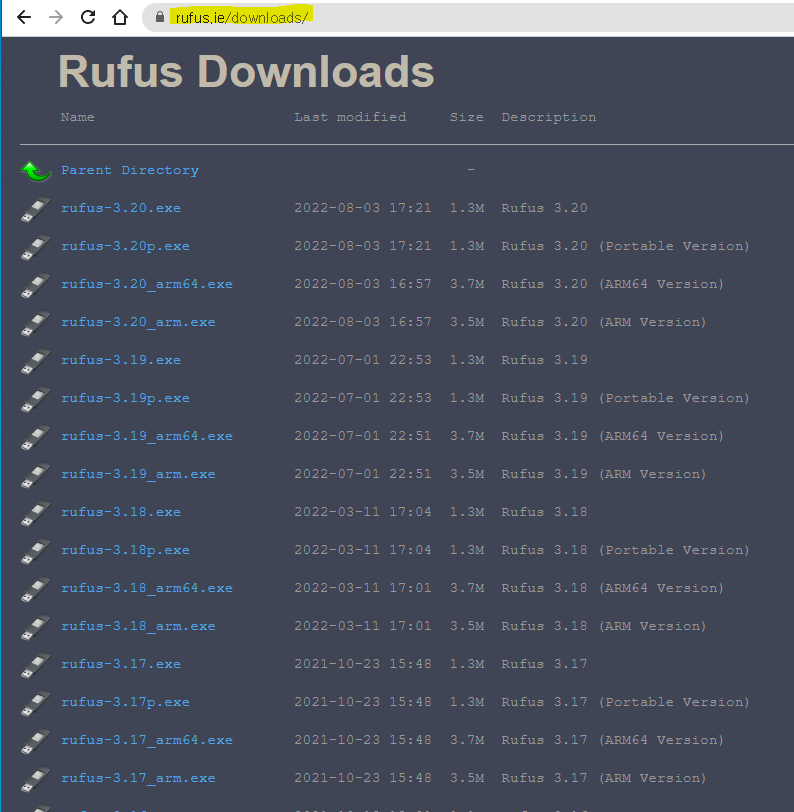Click the date 2022-07-01 22:53 for rufus-3.19.exe

[x=363, y=360]
